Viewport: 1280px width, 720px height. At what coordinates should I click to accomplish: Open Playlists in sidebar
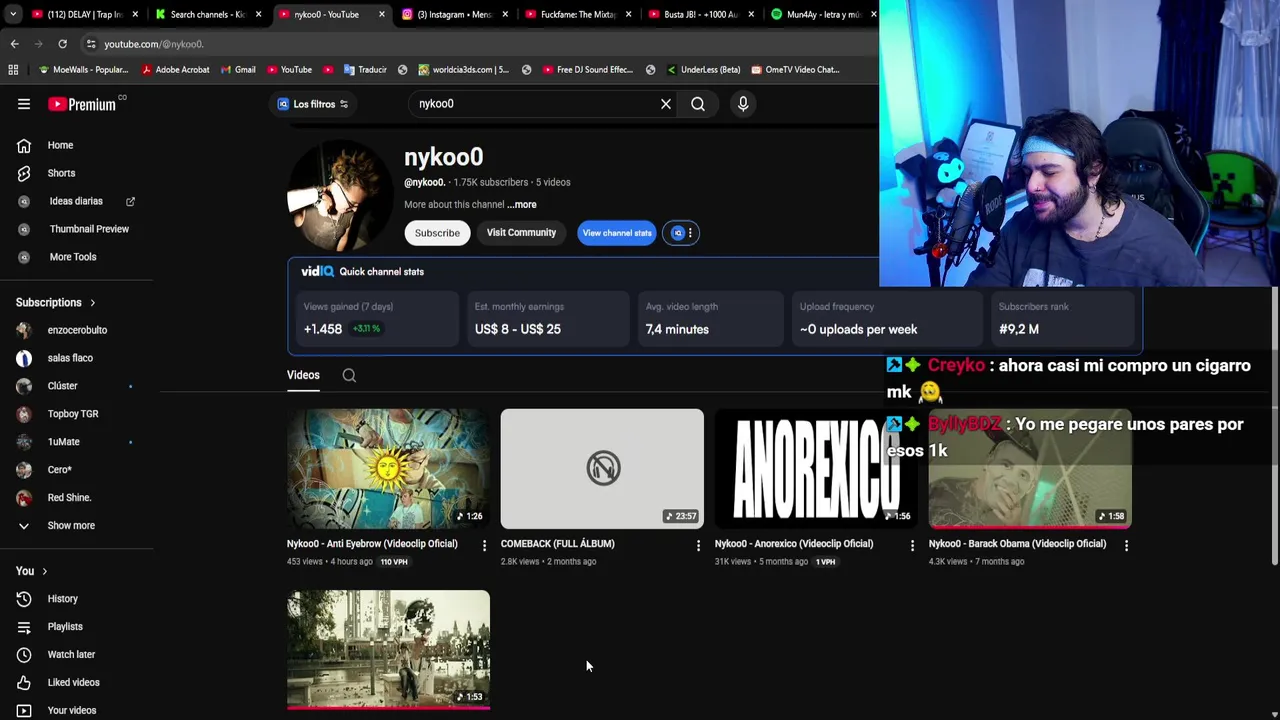(65, 627)
